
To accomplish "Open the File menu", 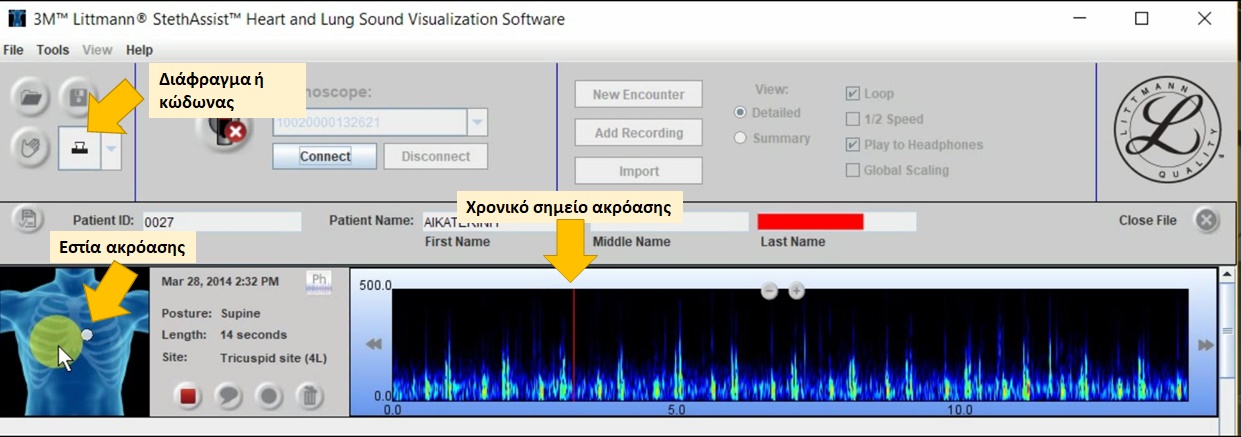I will click(13, 50).
